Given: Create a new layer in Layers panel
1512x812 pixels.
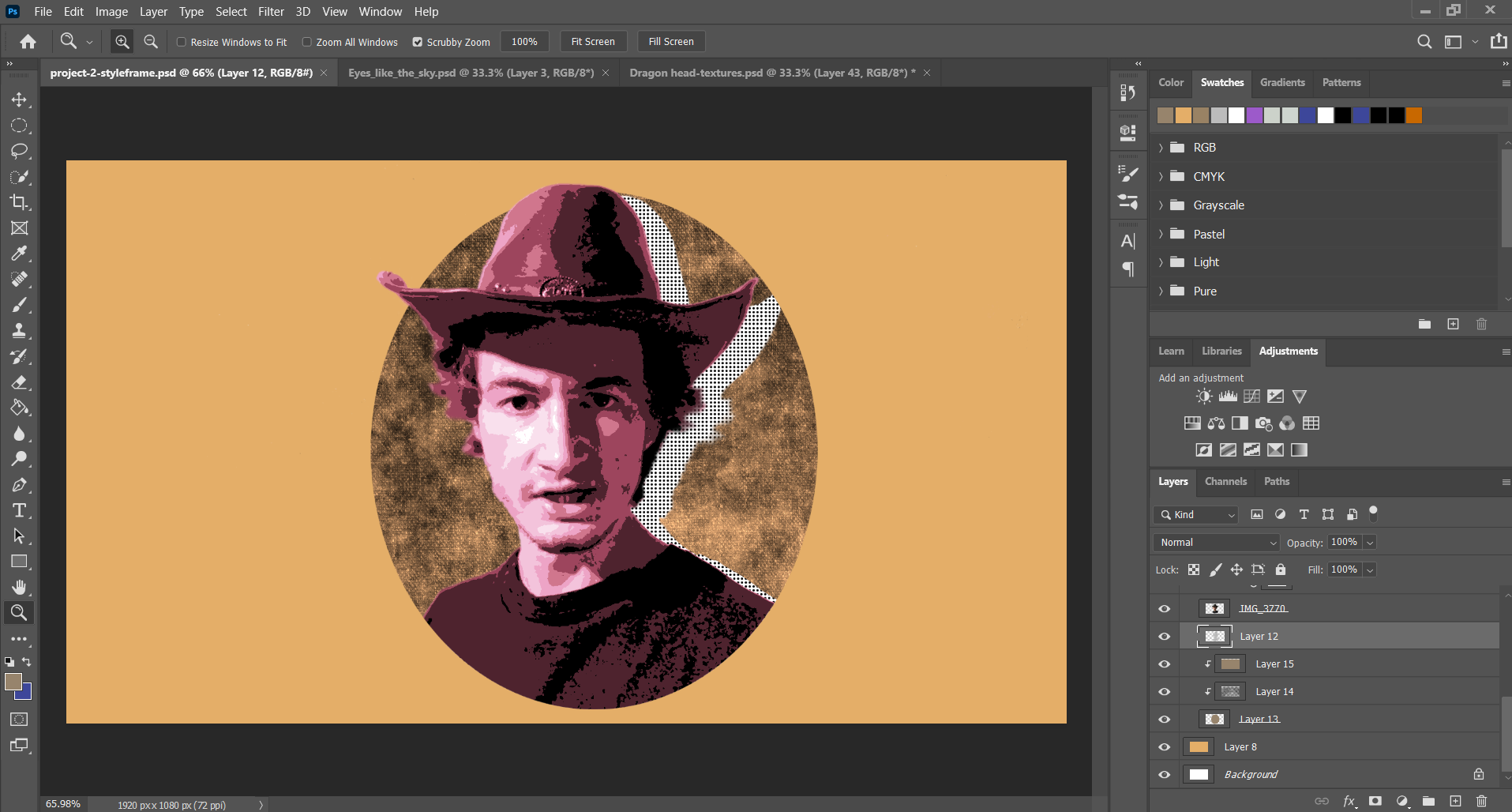Looking at the screenshot, I should 1455,801.
